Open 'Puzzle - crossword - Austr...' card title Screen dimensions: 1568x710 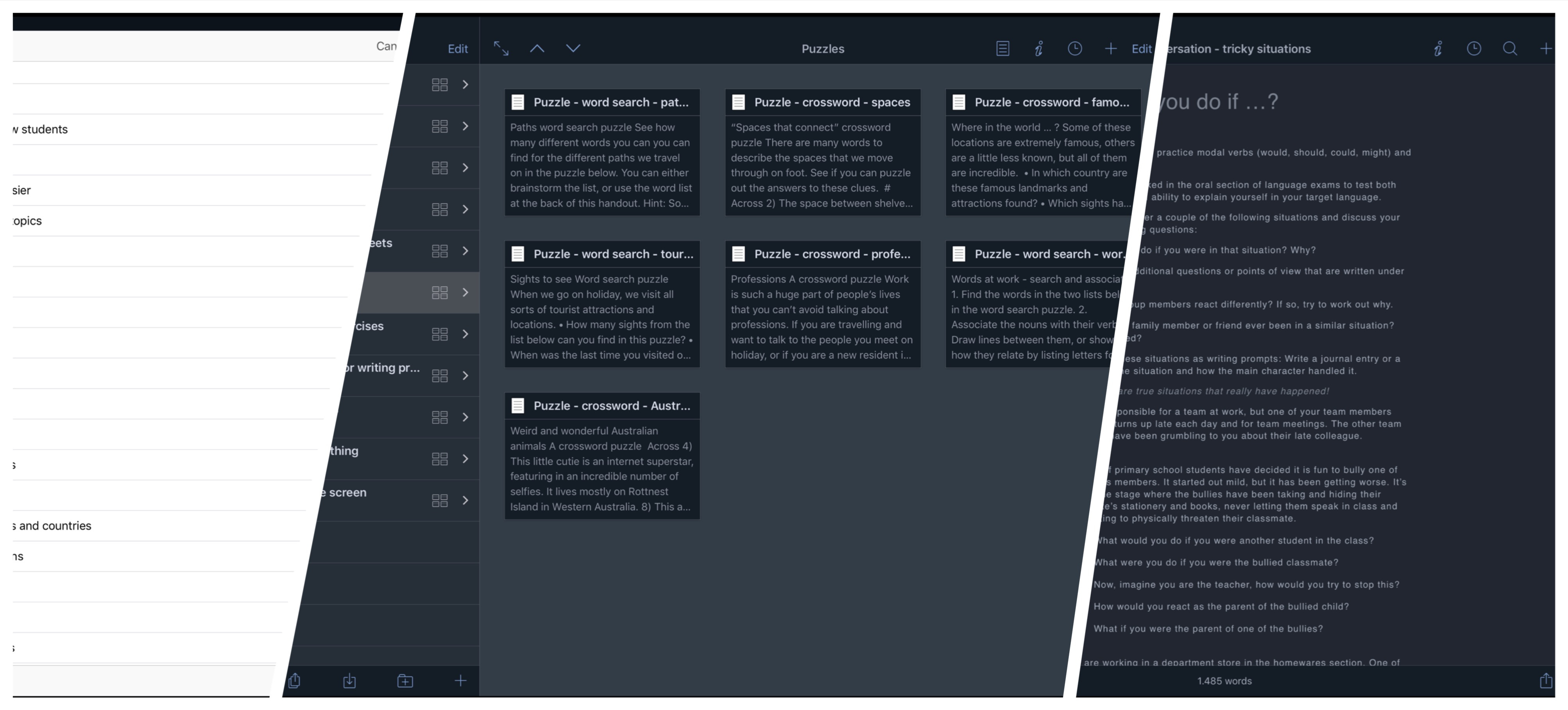click(x=612, y=405)
